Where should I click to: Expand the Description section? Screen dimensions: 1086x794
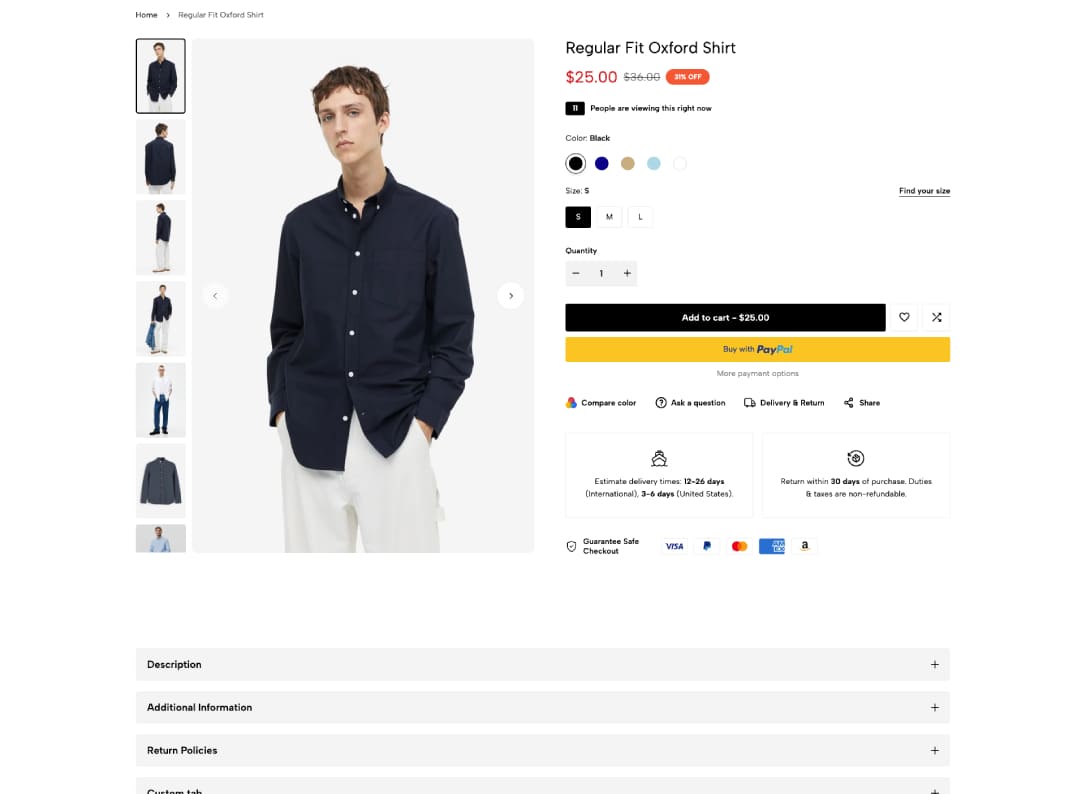(543, 665)
